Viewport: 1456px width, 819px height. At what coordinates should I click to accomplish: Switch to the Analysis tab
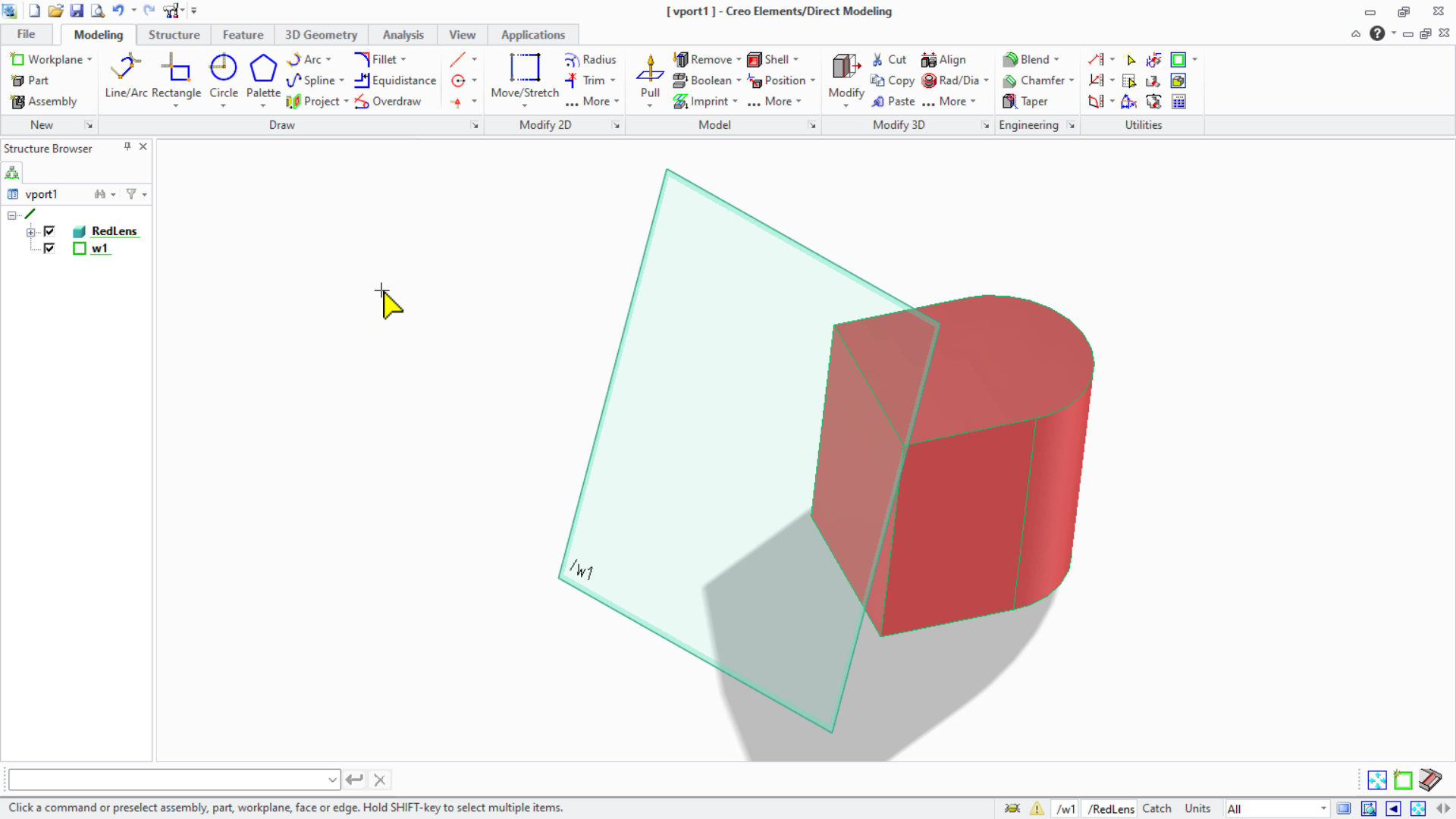[x=403, y=35]
